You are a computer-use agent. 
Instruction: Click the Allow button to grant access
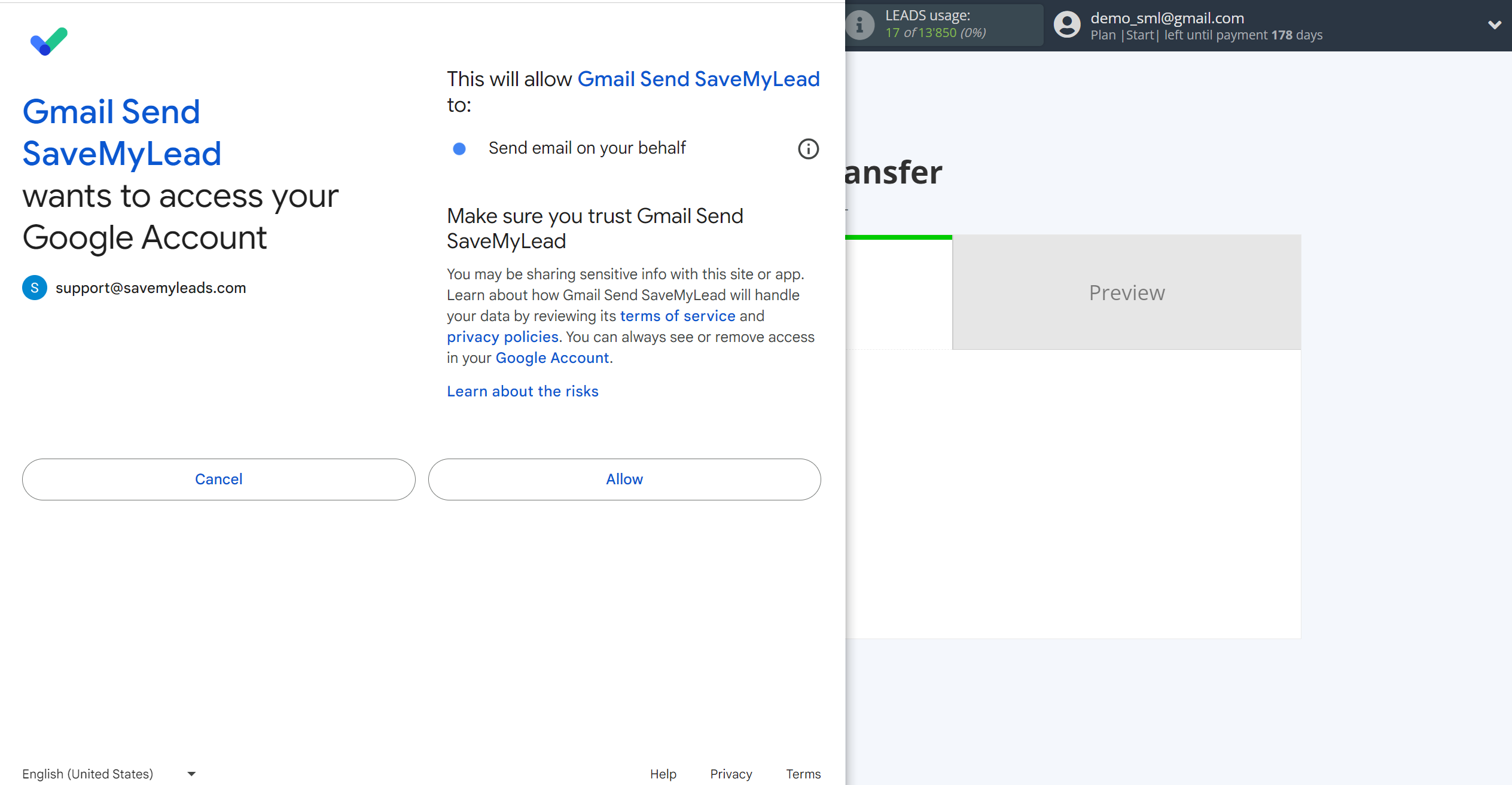[x=624, y=479]
